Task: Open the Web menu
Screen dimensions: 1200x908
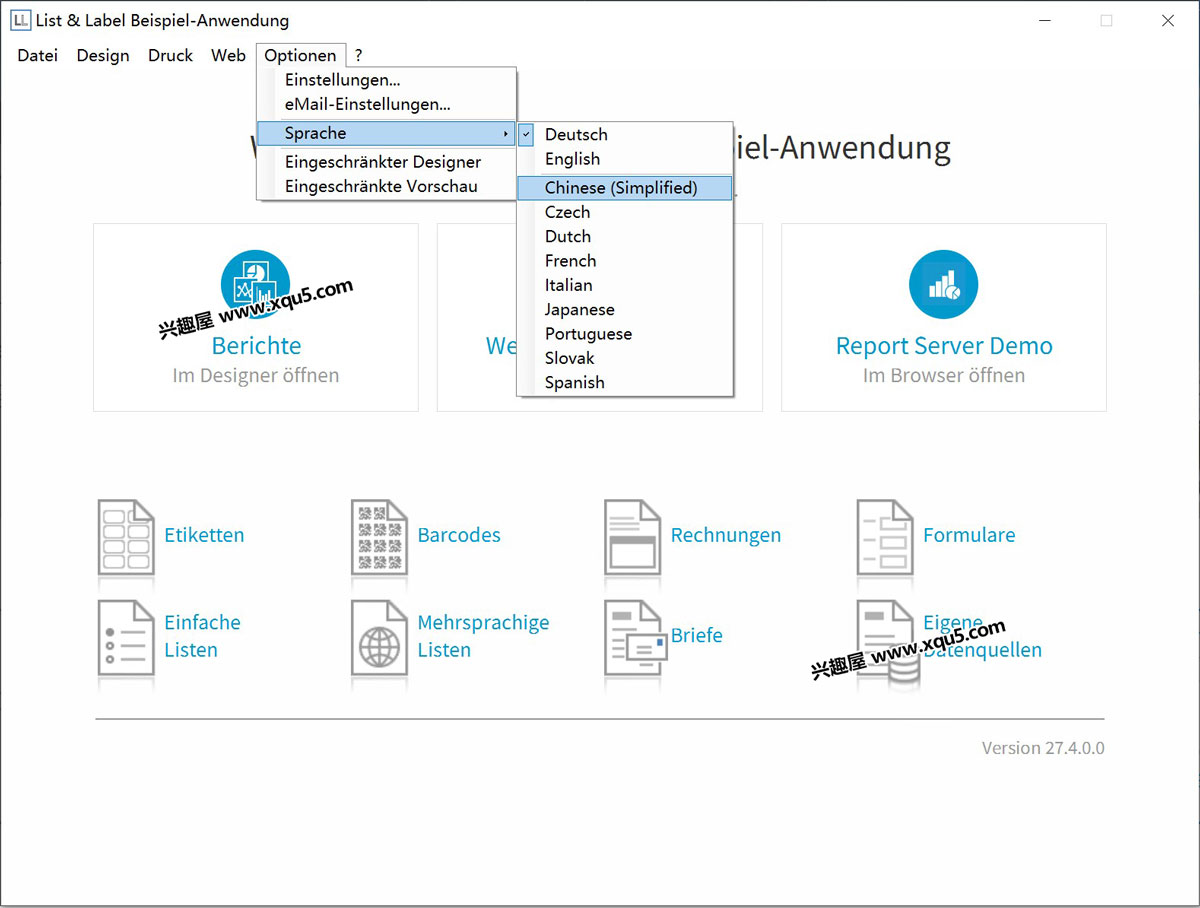Action: [228, 56]
